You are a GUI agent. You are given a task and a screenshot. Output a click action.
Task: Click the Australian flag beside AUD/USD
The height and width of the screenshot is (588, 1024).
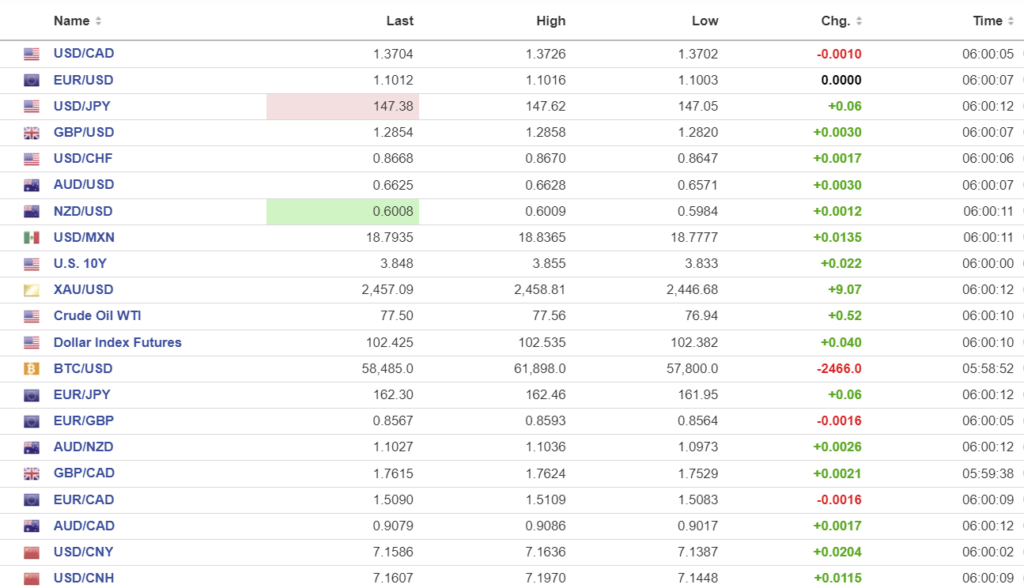pos(32,185)
